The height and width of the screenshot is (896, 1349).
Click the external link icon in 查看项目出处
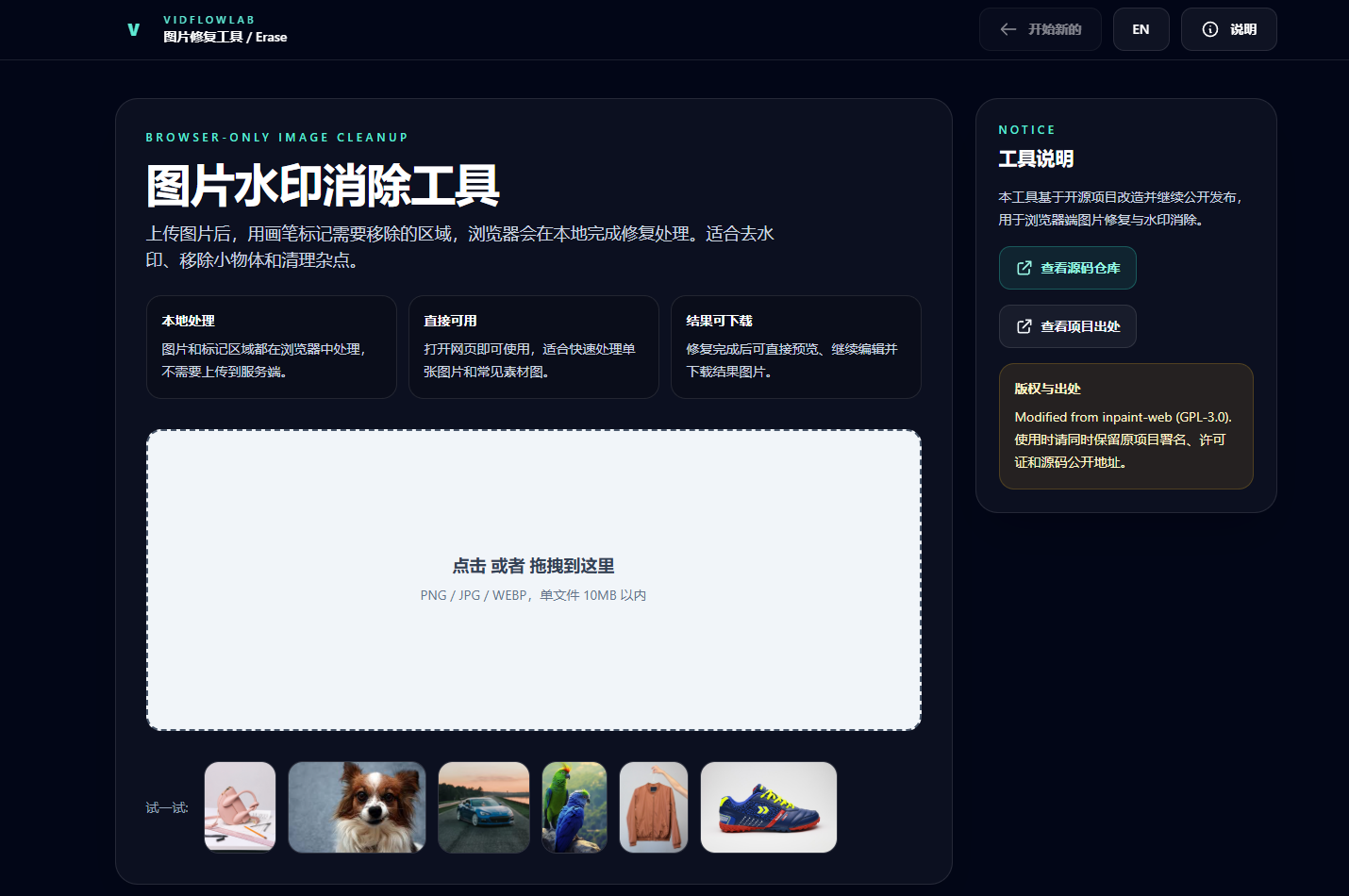click(x=1024, y=326)
